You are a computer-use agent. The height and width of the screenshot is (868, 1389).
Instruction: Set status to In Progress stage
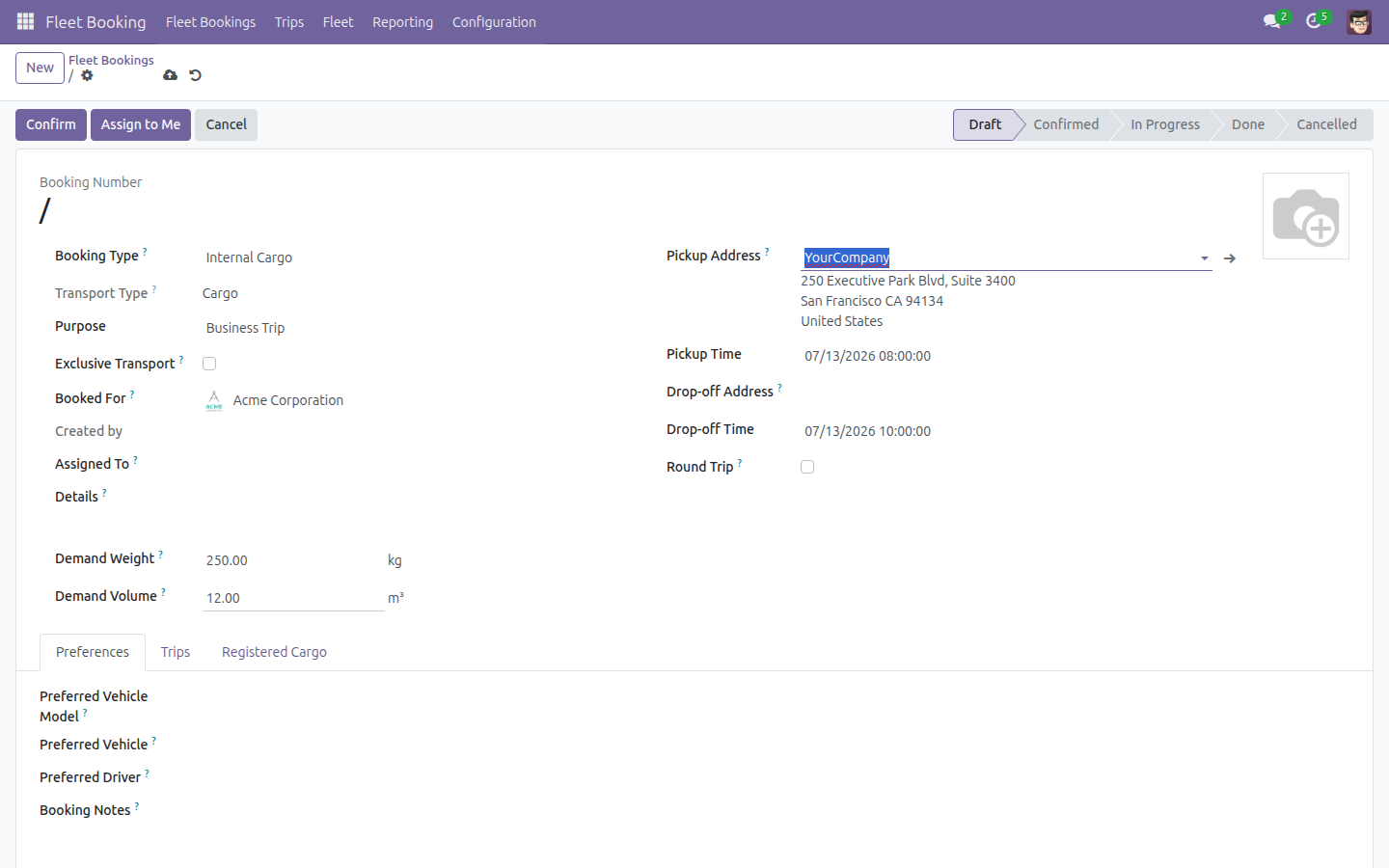pyautogui.click(x=1164, y=124)
